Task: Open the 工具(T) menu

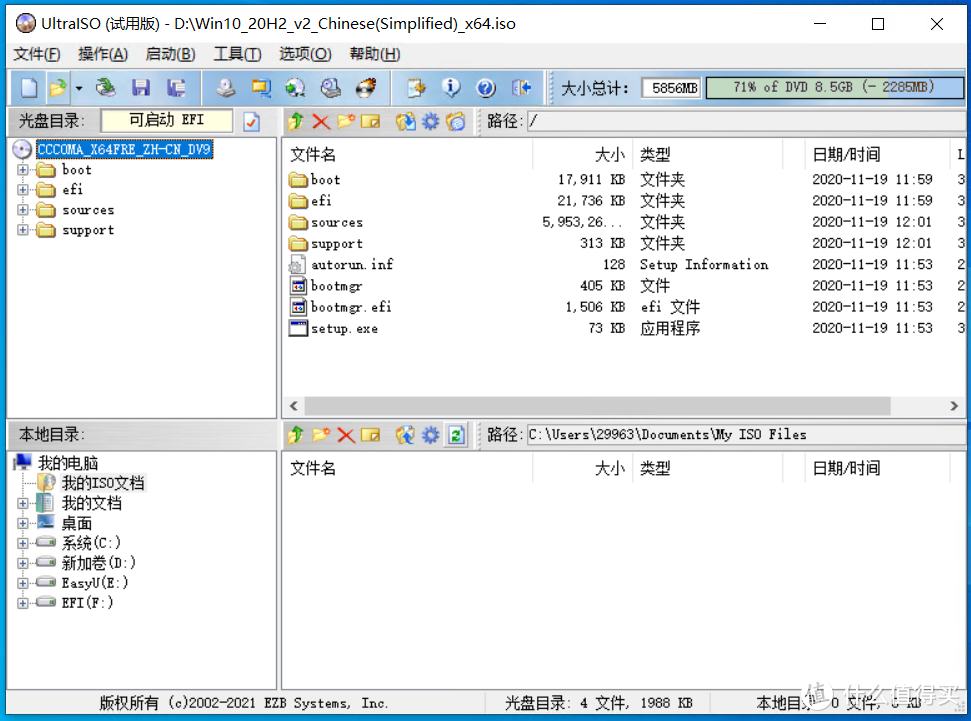Action: [x=237, y=54]
